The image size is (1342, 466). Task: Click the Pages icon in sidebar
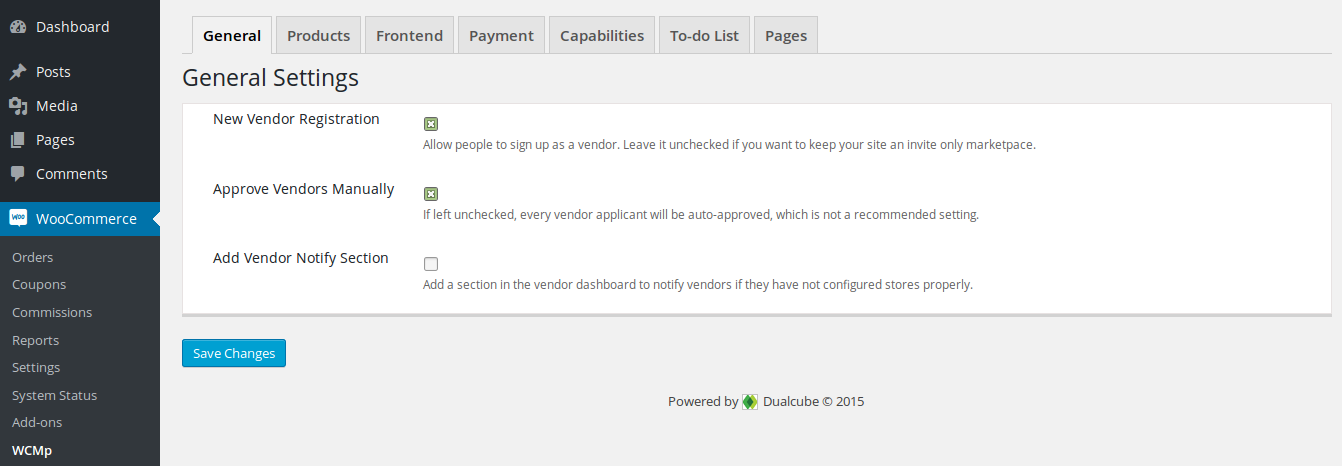click(x=18, y=140)
